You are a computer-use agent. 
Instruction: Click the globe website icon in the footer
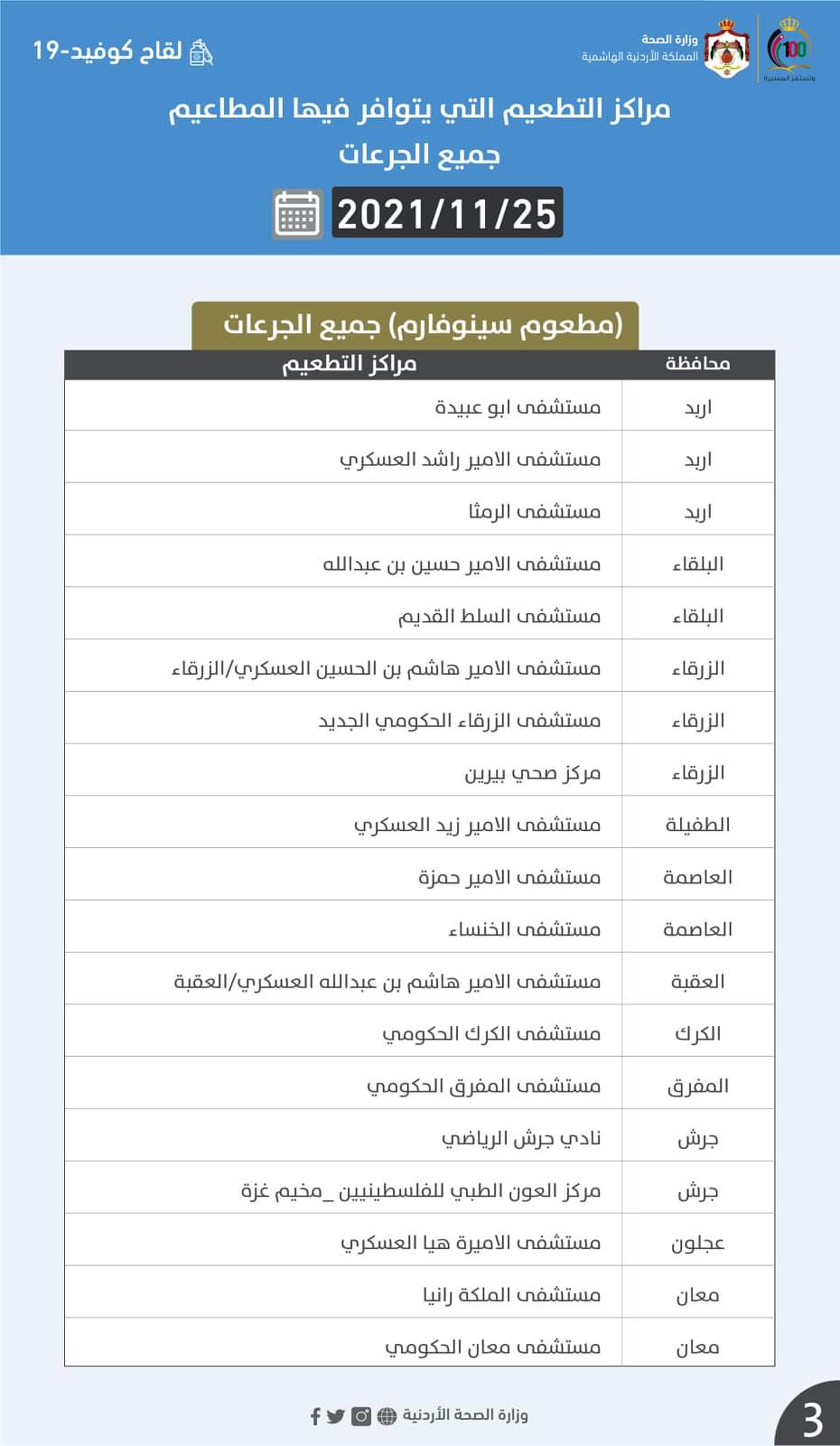387,1415
